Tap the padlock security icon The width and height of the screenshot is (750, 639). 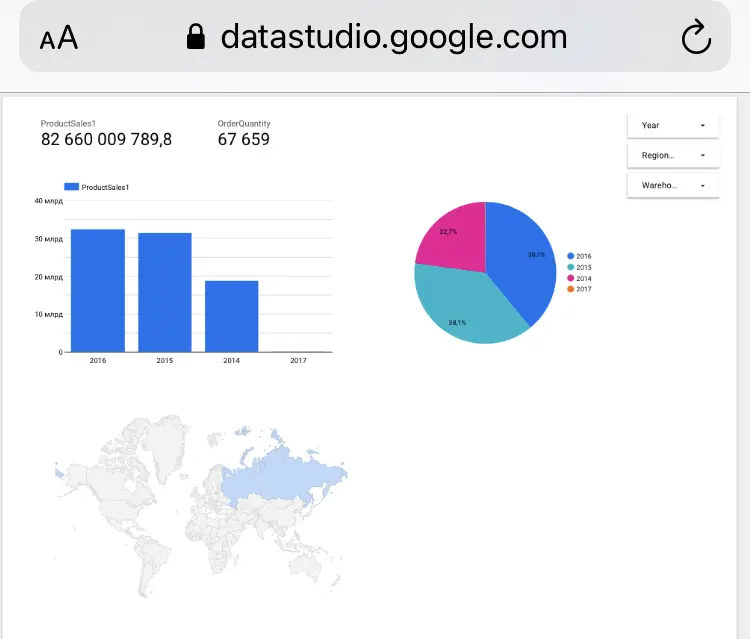click(x=196, y=37)
